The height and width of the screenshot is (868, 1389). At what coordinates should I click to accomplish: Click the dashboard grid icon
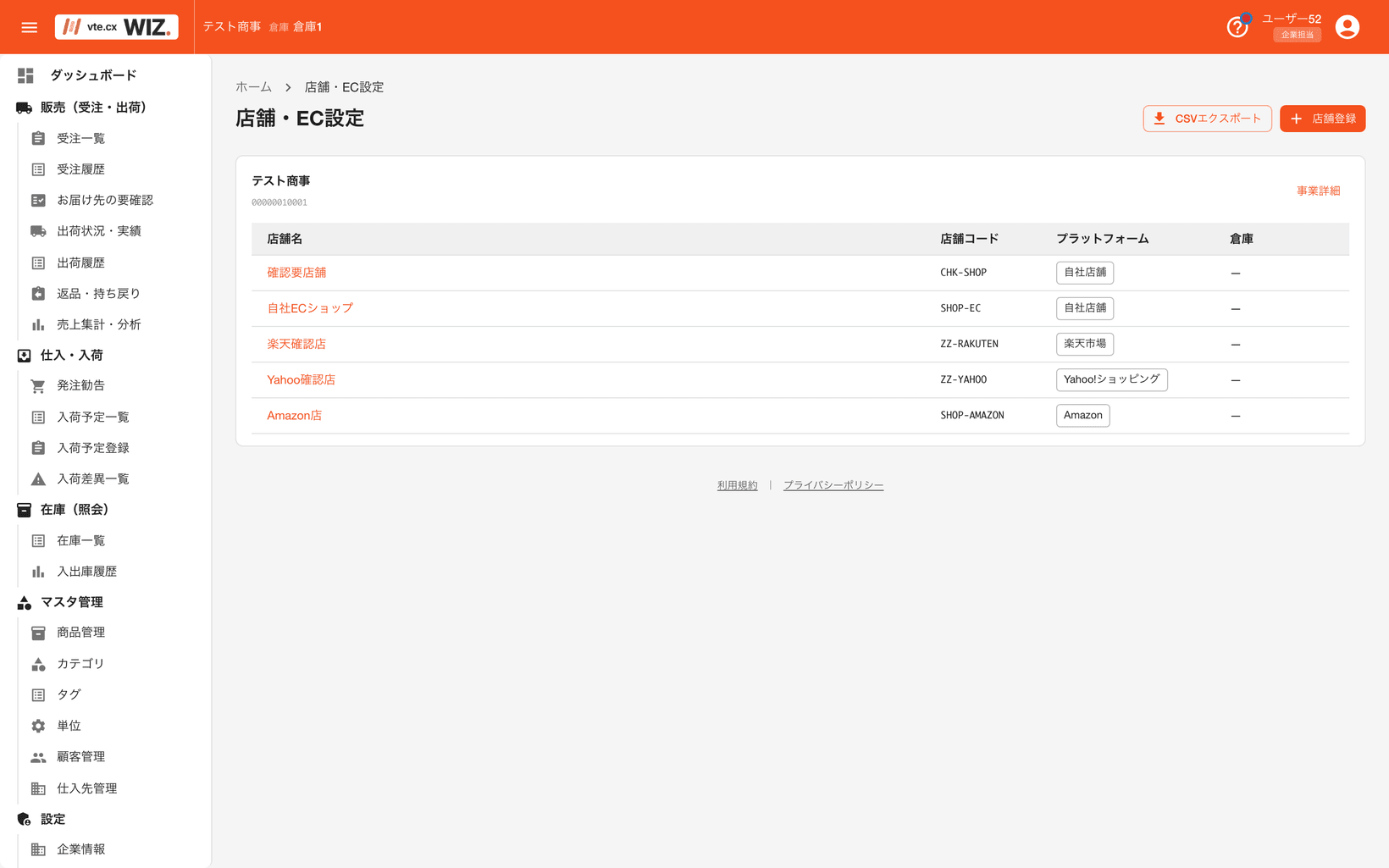point(25,75)
